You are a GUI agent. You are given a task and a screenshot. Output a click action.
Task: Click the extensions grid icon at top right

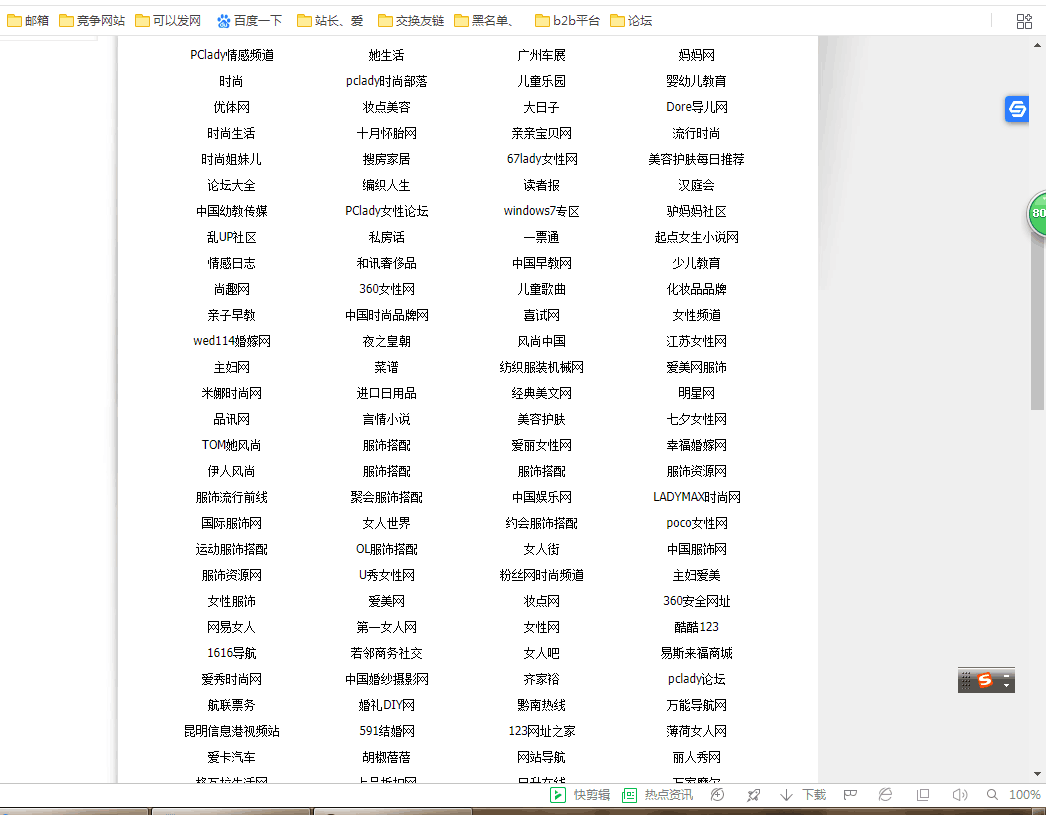pos(1024,21)
